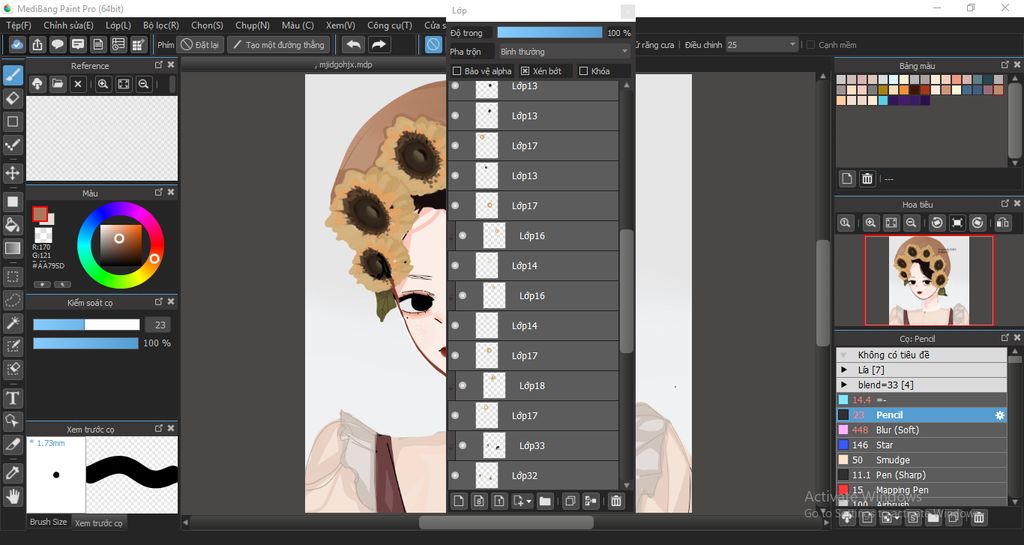Click the Redo arrow in toolbar
The width and height of the screenshot is (1024, 545).
pyautogui.click(x=379, y=44)
